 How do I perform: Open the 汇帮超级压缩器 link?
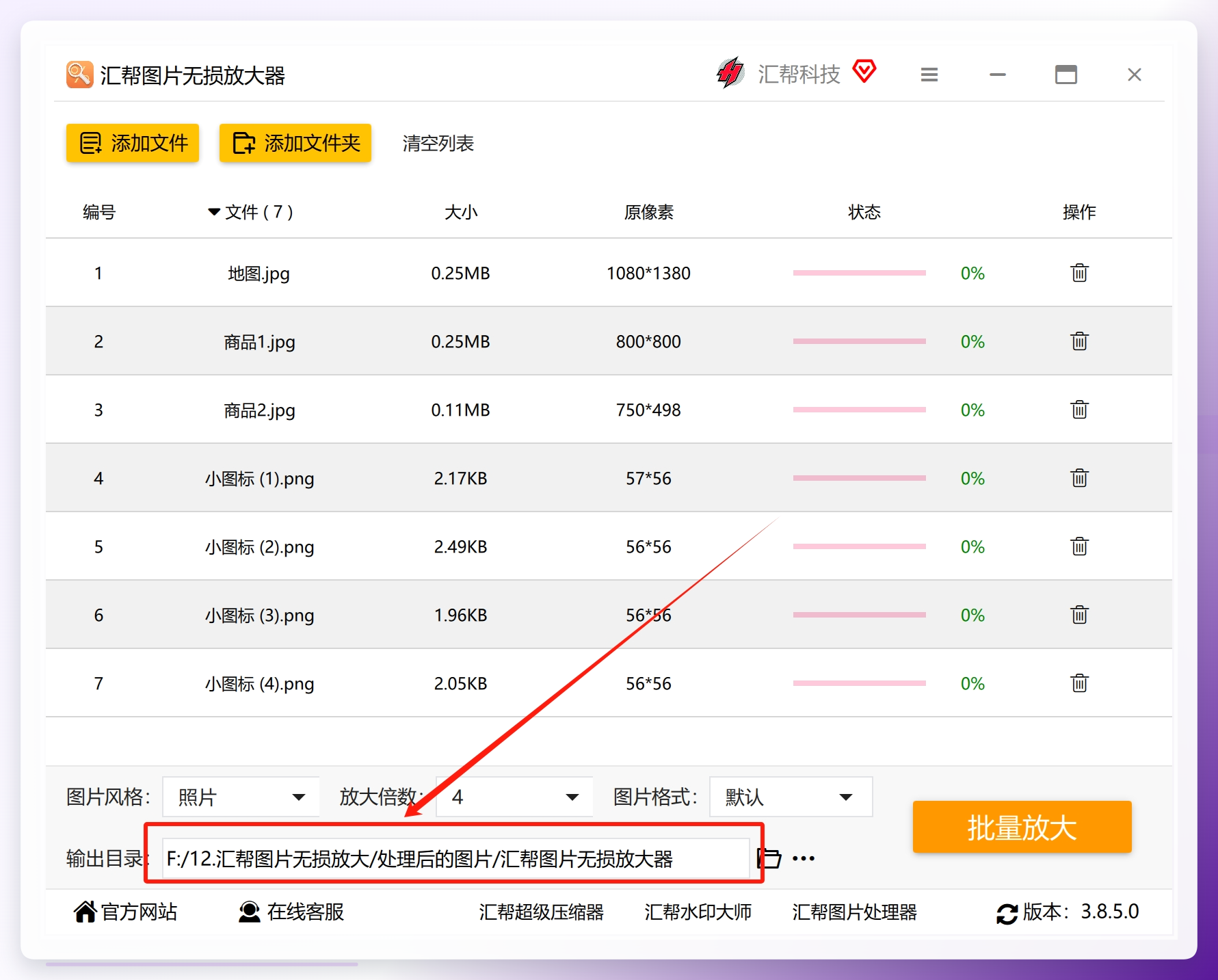pyautogui.click(x=541, y=912)
